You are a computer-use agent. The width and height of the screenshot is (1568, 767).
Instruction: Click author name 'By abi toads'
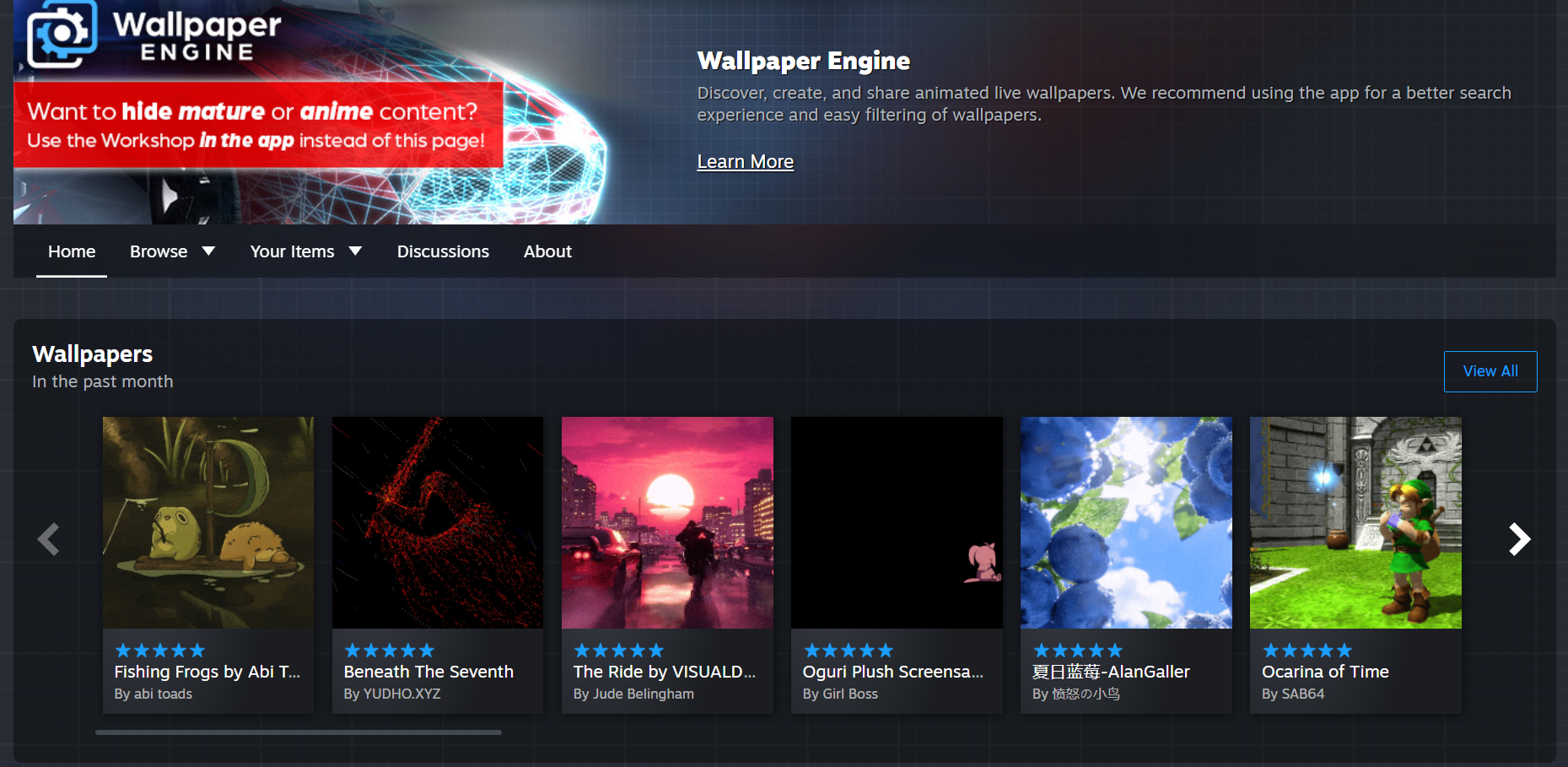pos(154,694)
